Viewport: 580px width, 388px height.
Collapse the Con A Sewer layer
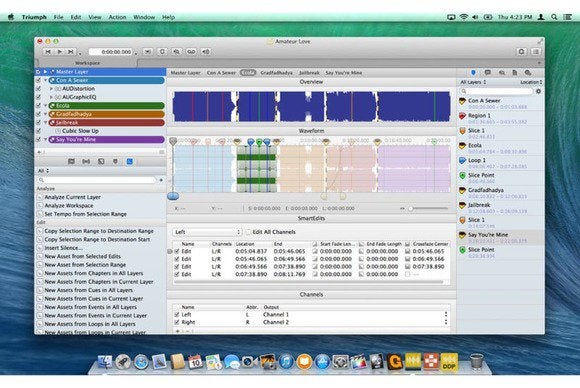[45, 80]
